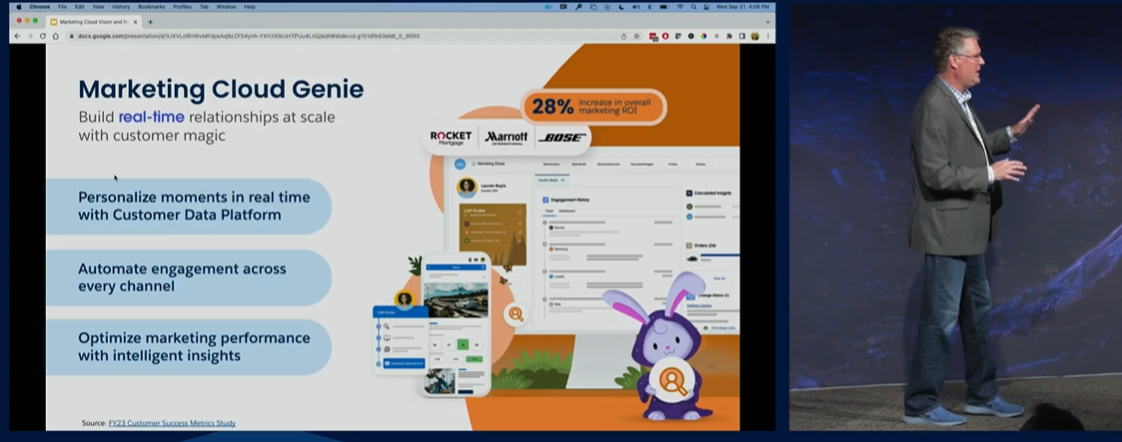This screenshot has height=442, width=1122.
Task: Open the Bluetooth status menu
Action: click(x=650, y=7)
